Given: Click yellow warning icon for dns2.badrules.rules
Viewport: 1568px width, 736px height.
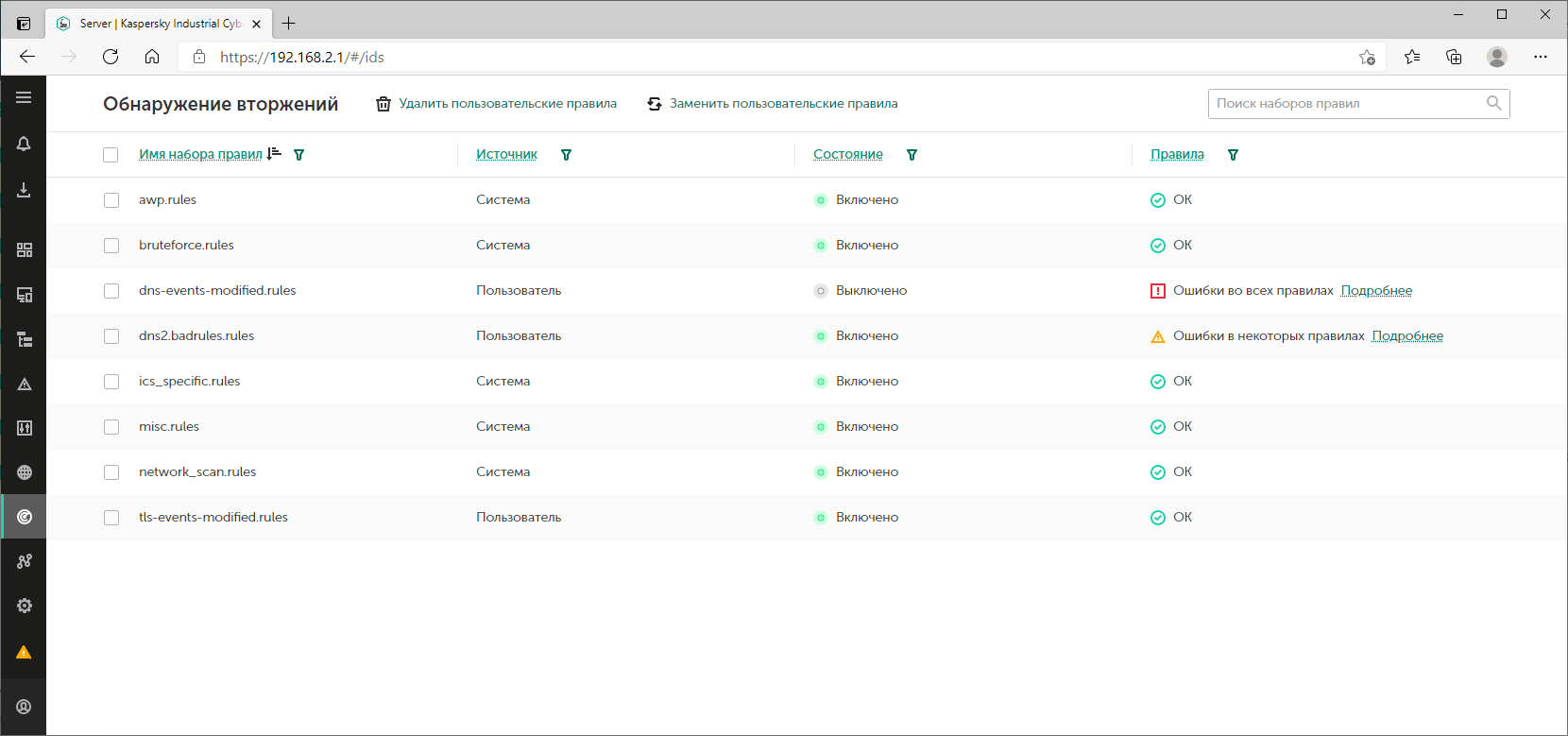Looking at the screenshot, I should (x=1158, y=336).
